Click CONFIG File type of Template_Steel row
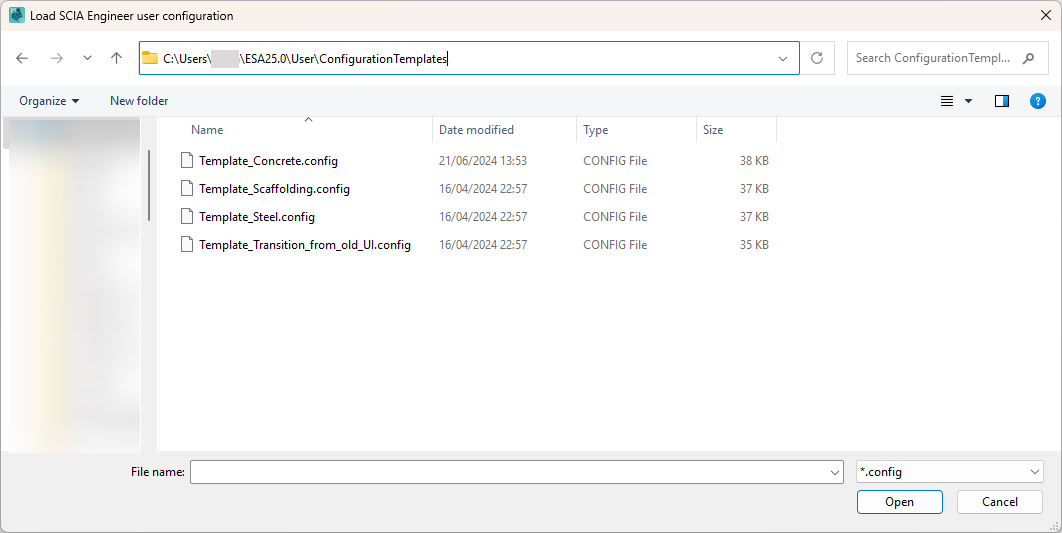 (x=615, y=217)
